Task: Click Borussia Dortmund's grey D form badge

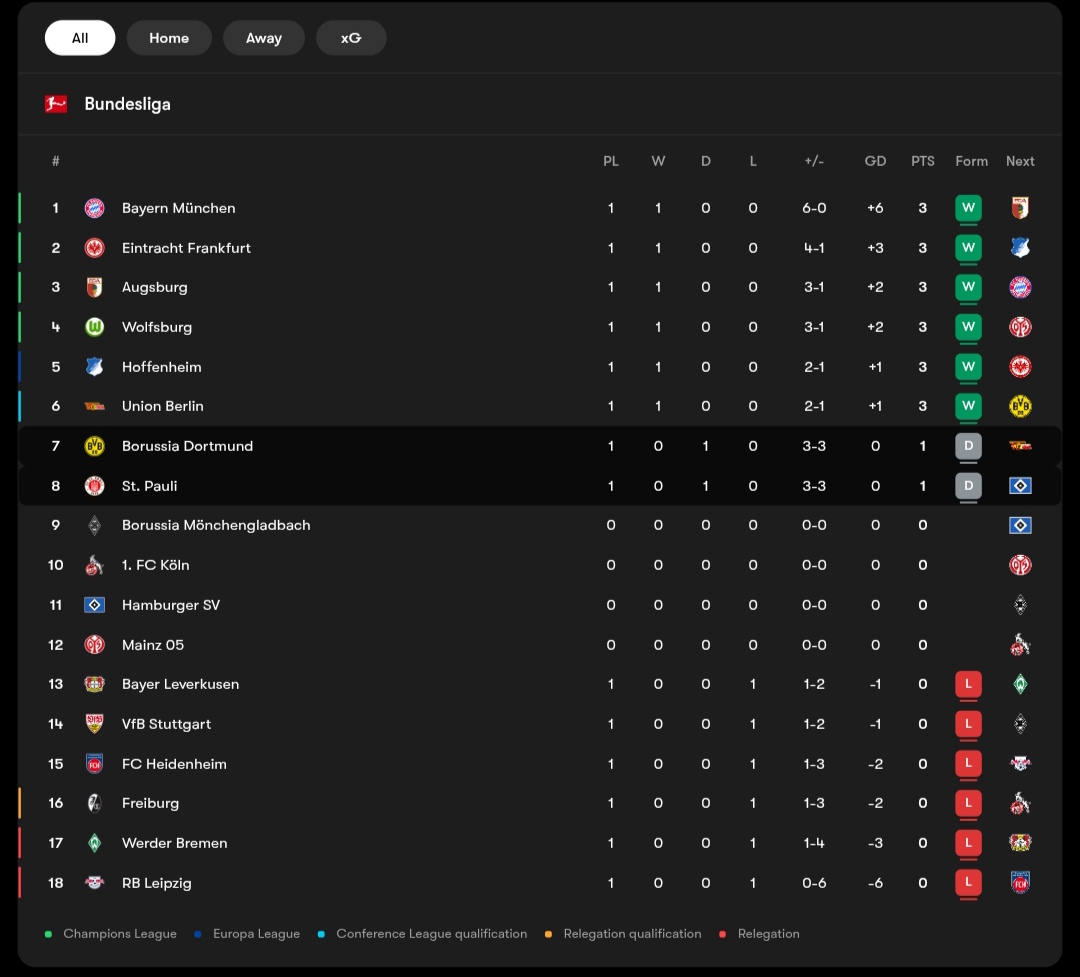Action: coord(968,446)
